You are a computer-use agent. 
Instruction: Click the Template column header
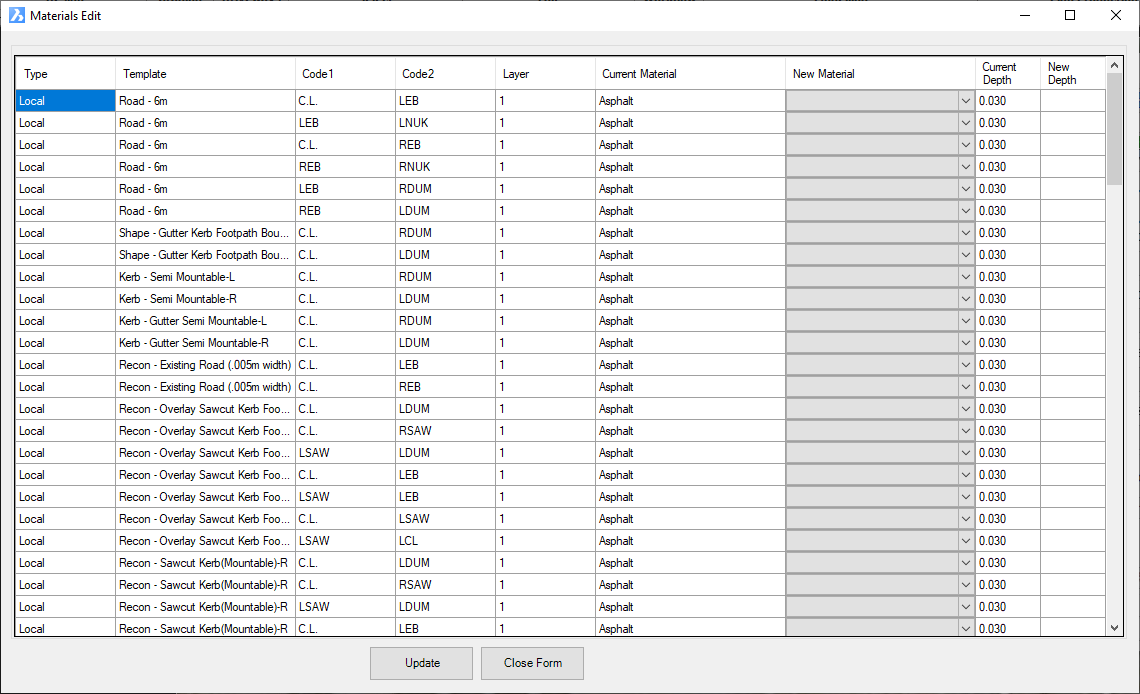point(205,73)
